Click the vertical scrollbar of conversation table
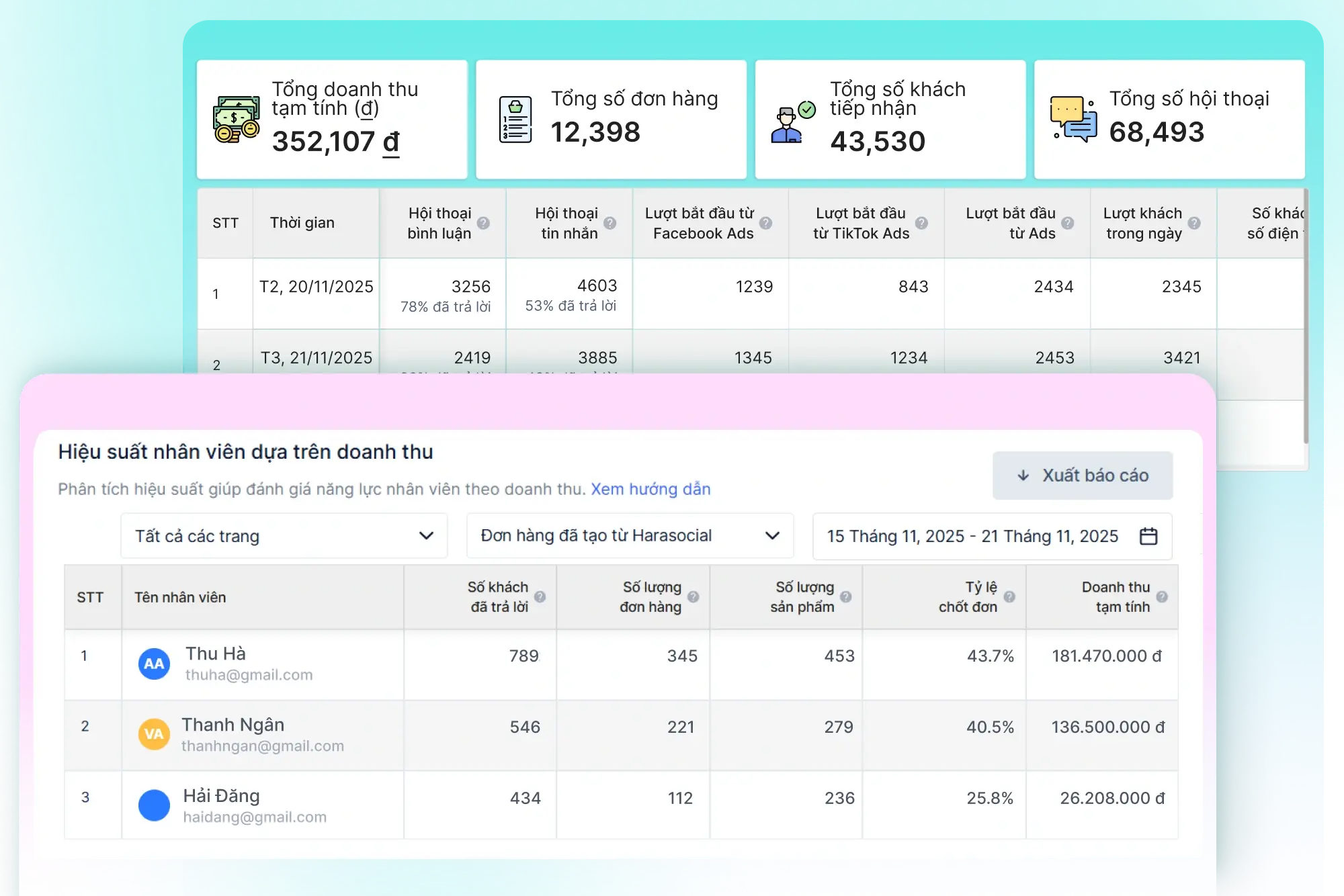Image resolution: width=1344 pixels, height=896 pixels. tap(1305, 316)
